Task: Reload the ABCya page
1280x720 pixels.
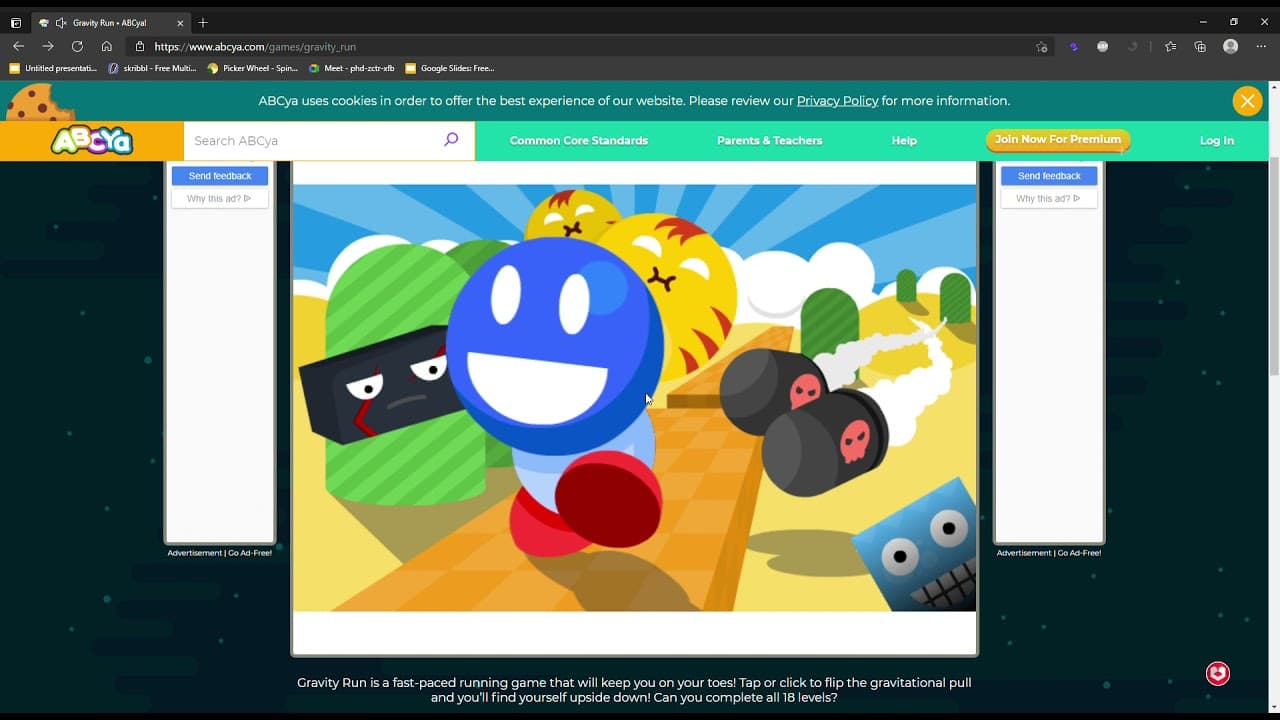Action: (x=77, y=46)
